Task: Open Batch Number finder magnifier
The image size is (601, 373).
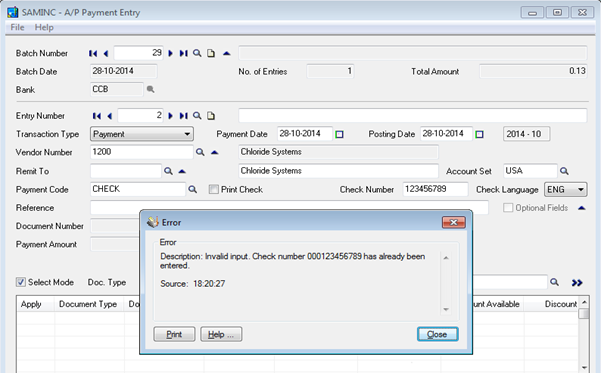Action: [197, 53]
